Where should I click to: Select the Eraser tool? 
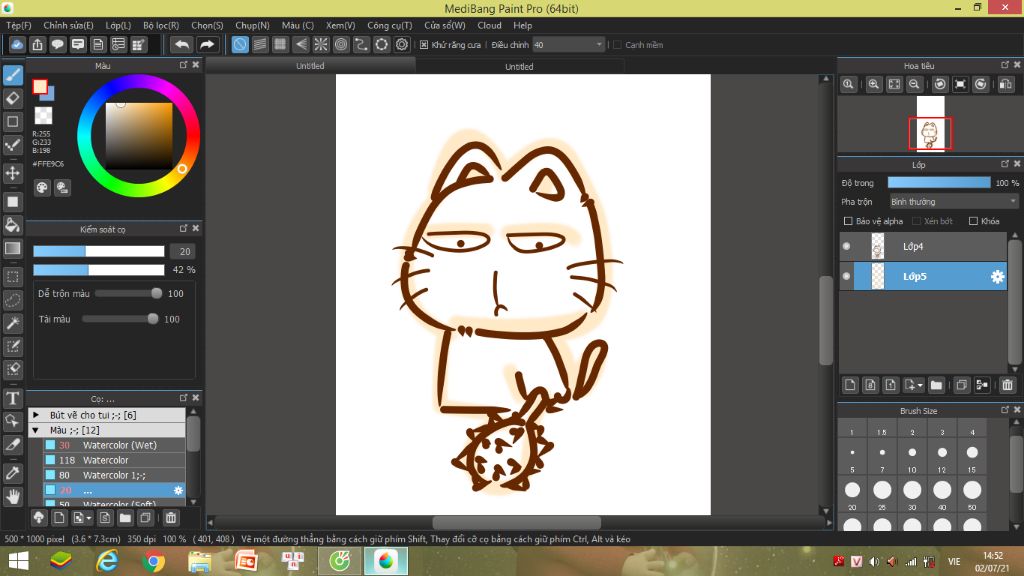click(13, 99)
